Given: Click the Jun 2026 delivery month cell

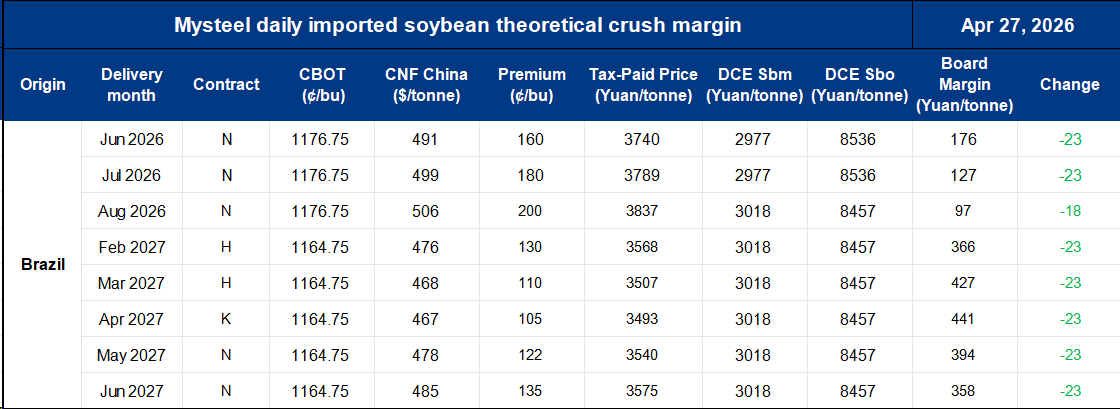Looking at the screenshot, I should coord(131,140).
